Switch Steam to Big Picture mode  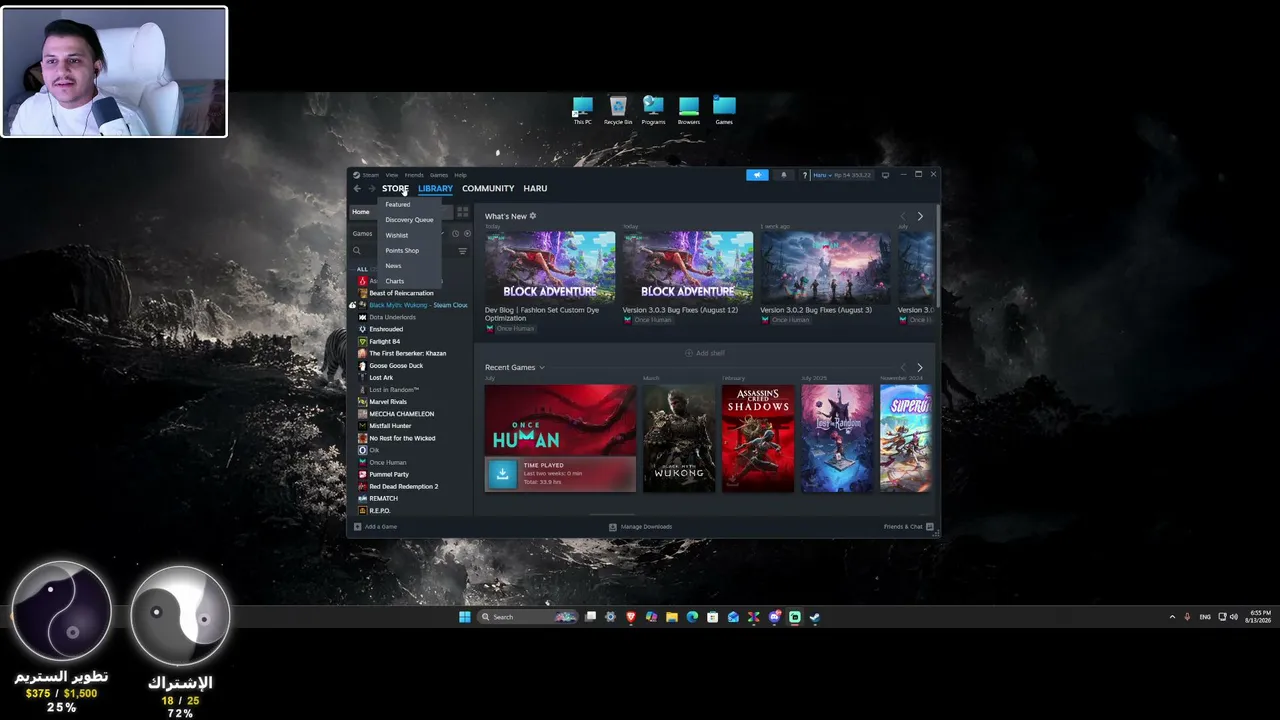(x=885, y=175)
